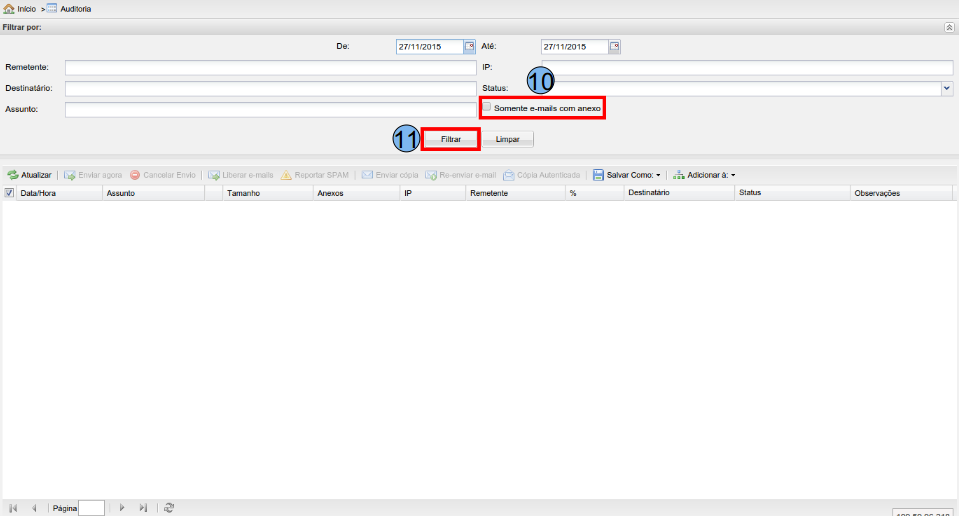Go to Início home icon

(x=9, y=9)
